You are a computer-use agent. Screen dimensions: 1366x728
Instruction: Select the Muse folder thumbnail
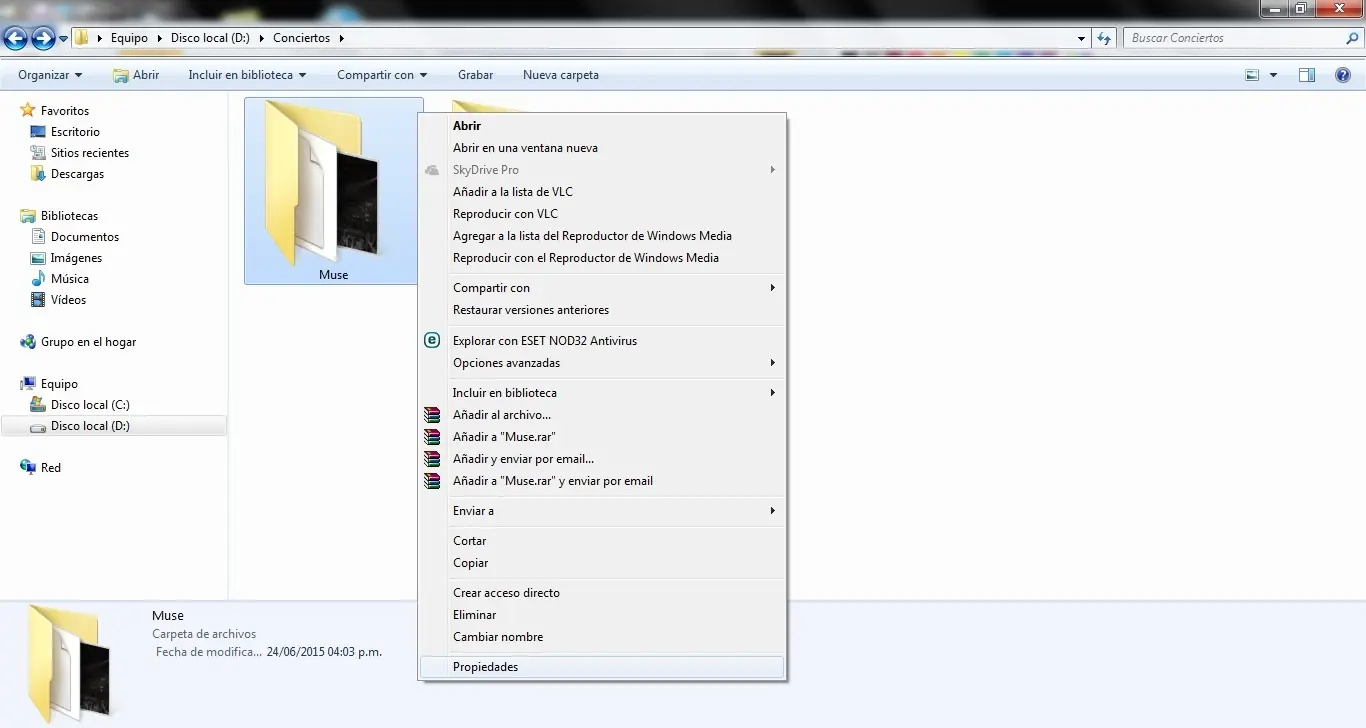pyautogui.click(x=333, y=190)
